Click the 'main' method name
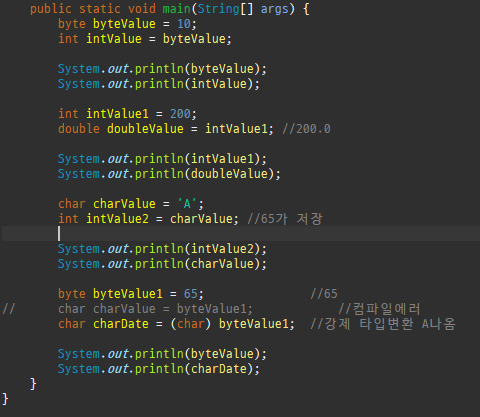480x417 pixels. click(x=177, y=9)
